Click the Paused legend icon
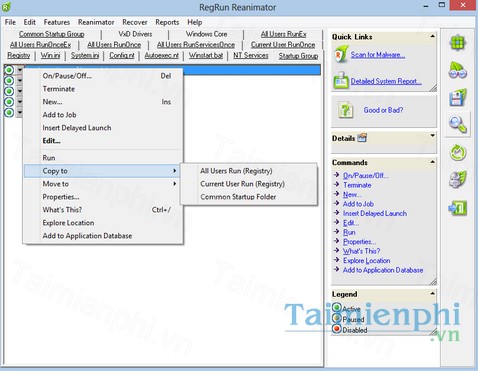 337,318
